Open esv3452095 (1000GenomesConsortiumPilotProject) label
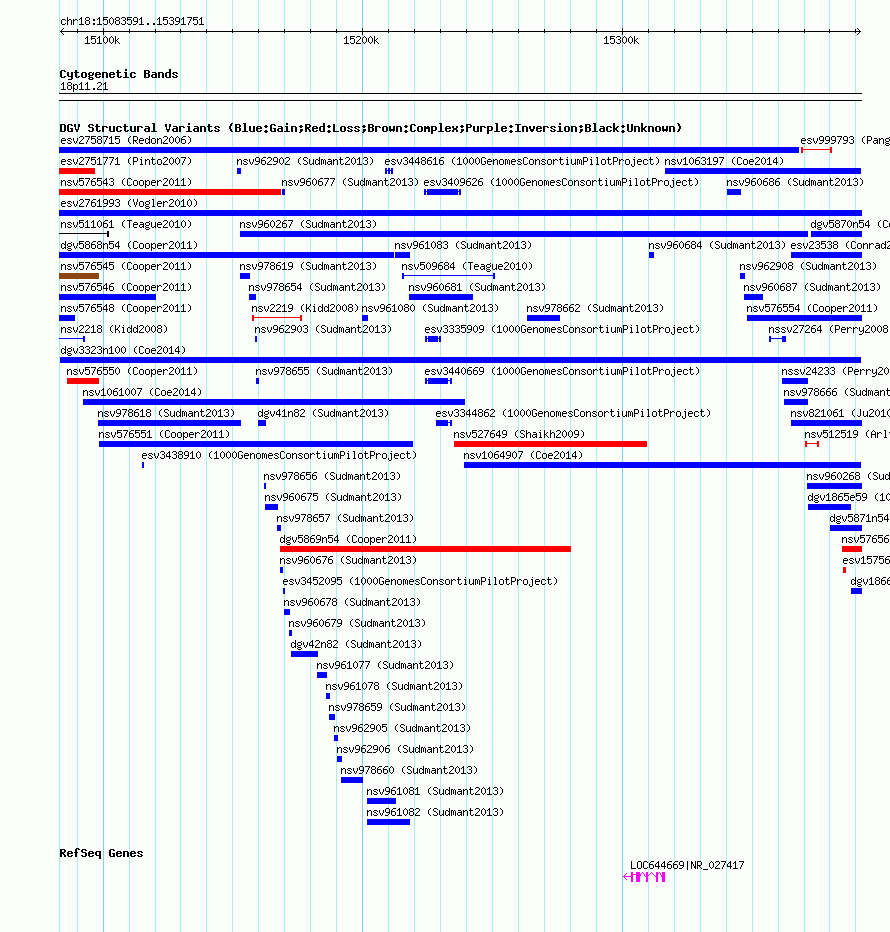 (420, 581)
